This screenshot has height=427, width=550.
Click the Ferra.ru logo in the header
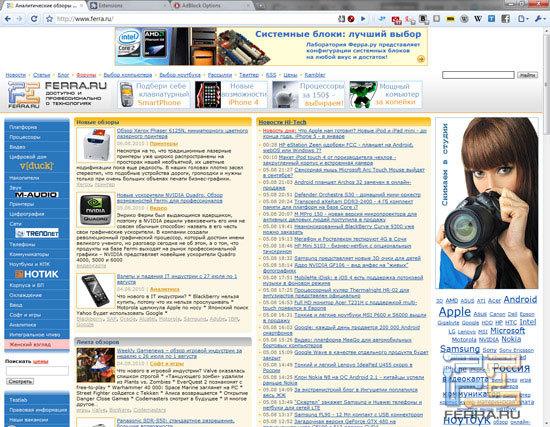point(57,95)
